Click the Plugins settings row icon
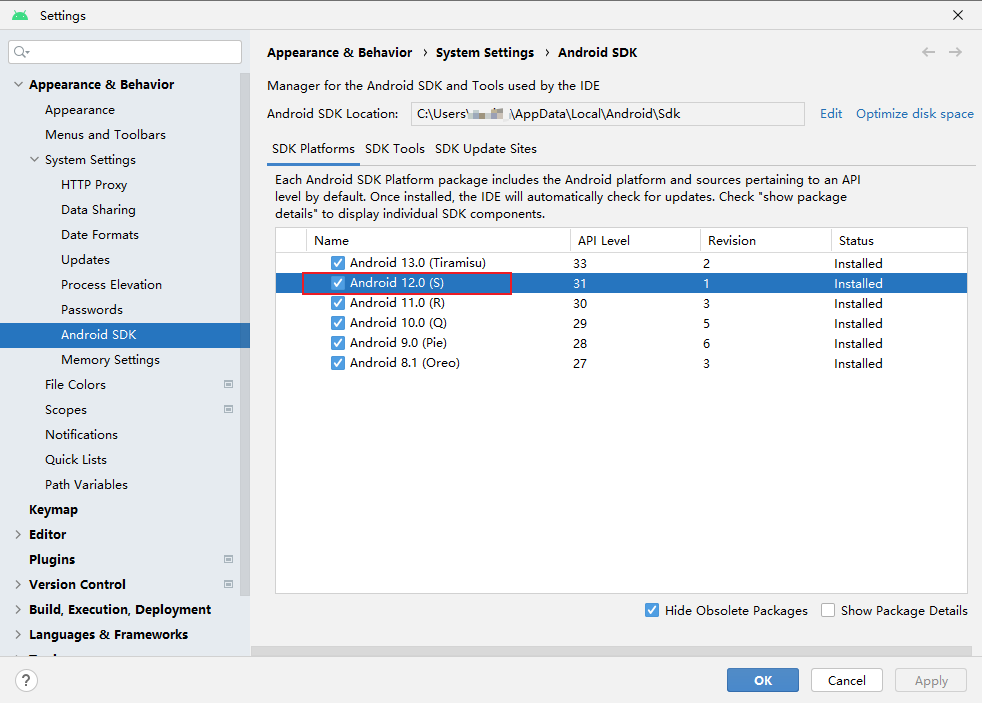The image size is (982, 703). pos(229,559)
